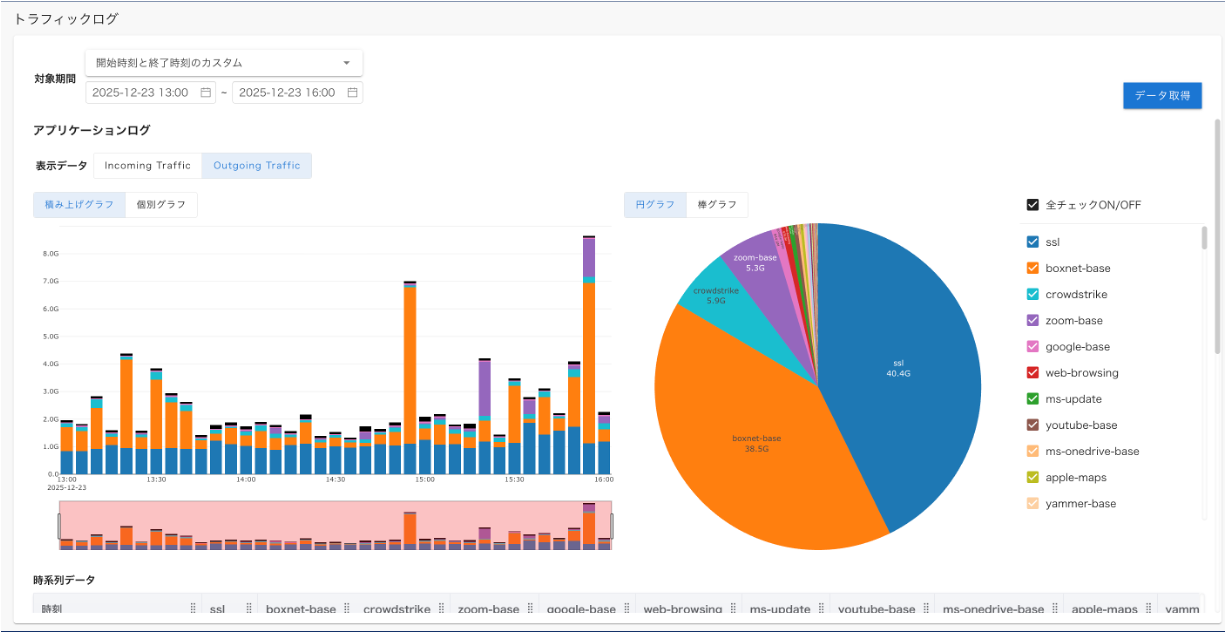The width and height of the screenshot is (1226, 632).
Task: Toggle the 全チェックON/OFF checkbox
Action: pyautogui.click(x=1033, y=205)
